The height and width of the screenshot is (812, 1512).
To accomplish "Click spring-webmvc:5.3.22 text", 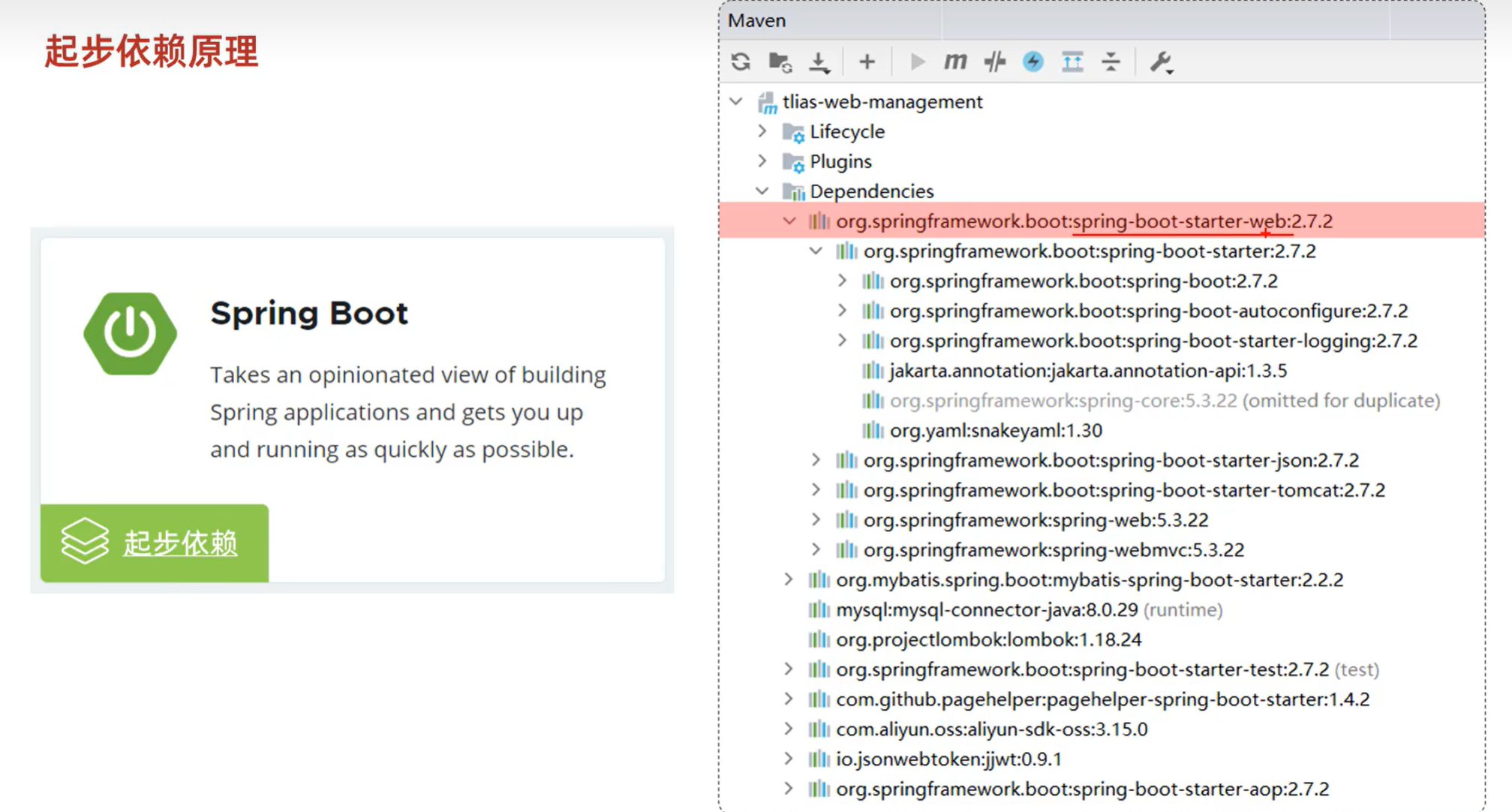I will click(x=1054, y=550).
